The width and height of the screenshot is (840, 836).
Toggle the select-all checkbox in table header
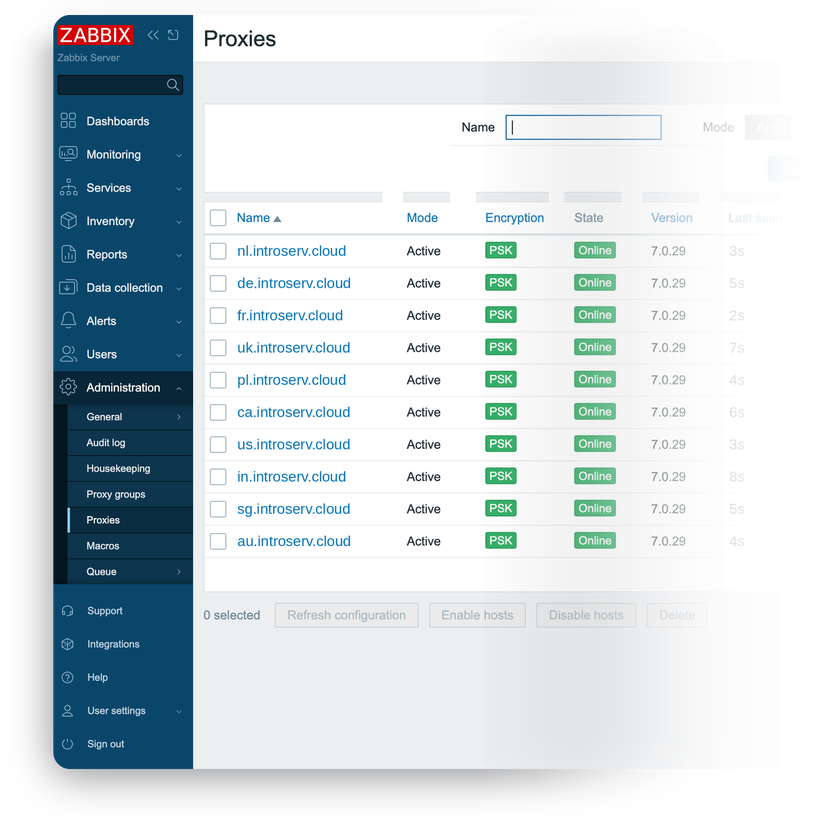coord(218,218)
